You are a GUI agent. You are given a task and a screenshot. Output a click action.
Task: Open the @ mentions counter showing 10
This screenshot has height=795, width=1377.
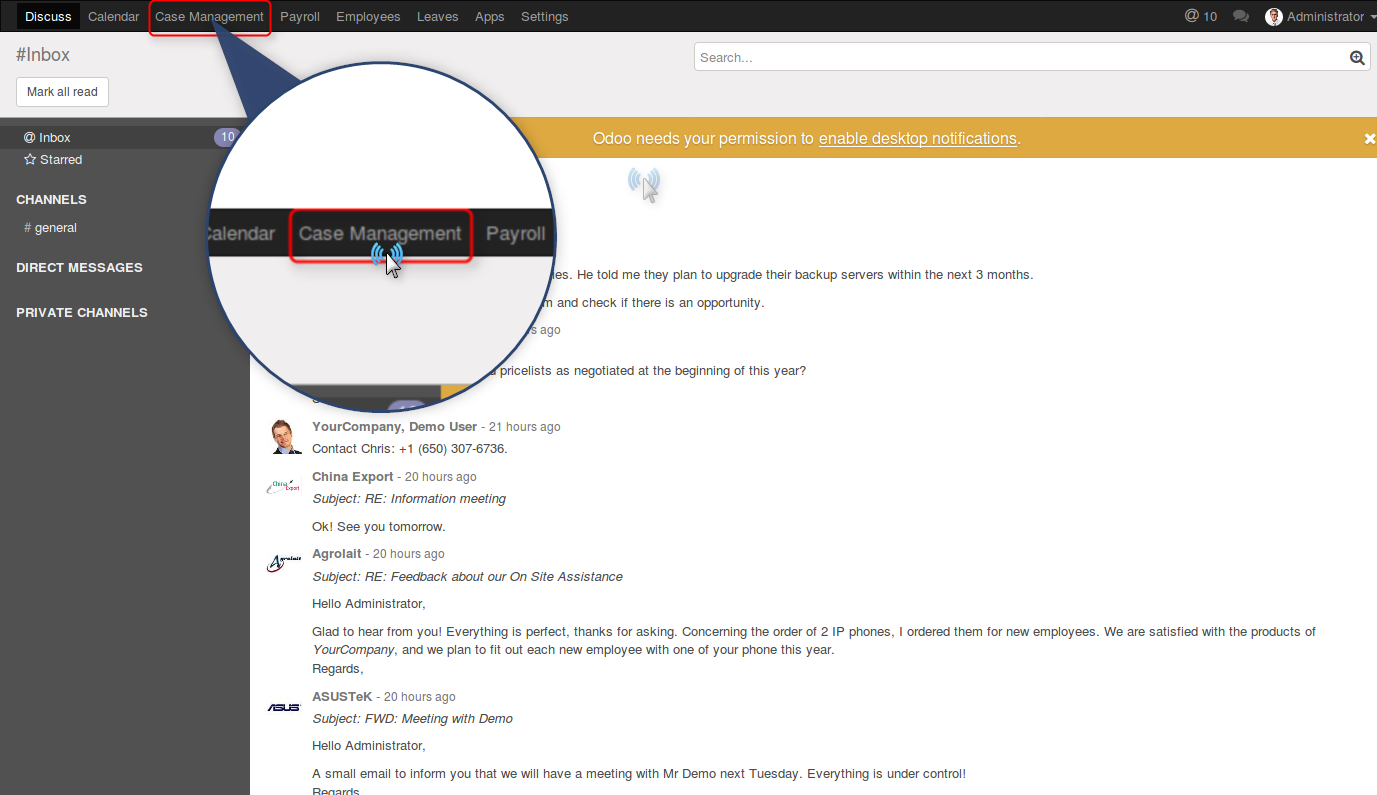[1200, 16]
